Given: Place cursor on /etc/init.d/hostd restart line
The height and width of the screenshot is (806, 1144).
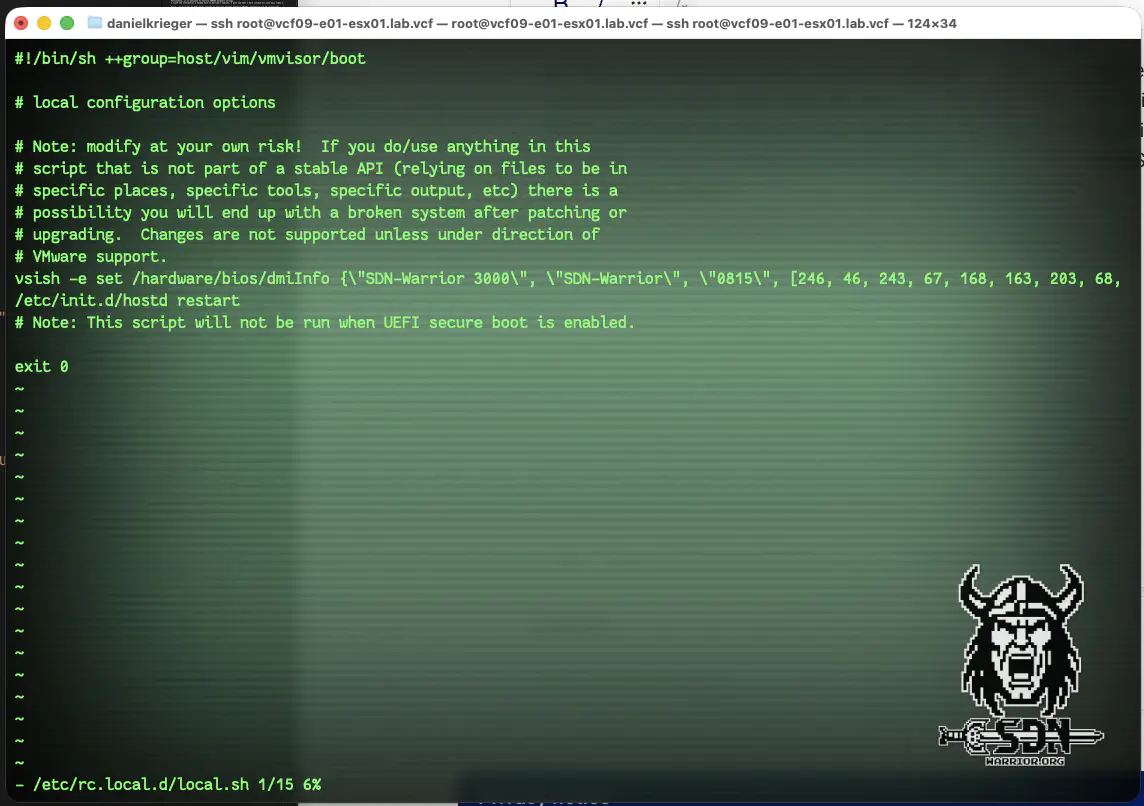Looking at the screenshot, I should [127, 301].
